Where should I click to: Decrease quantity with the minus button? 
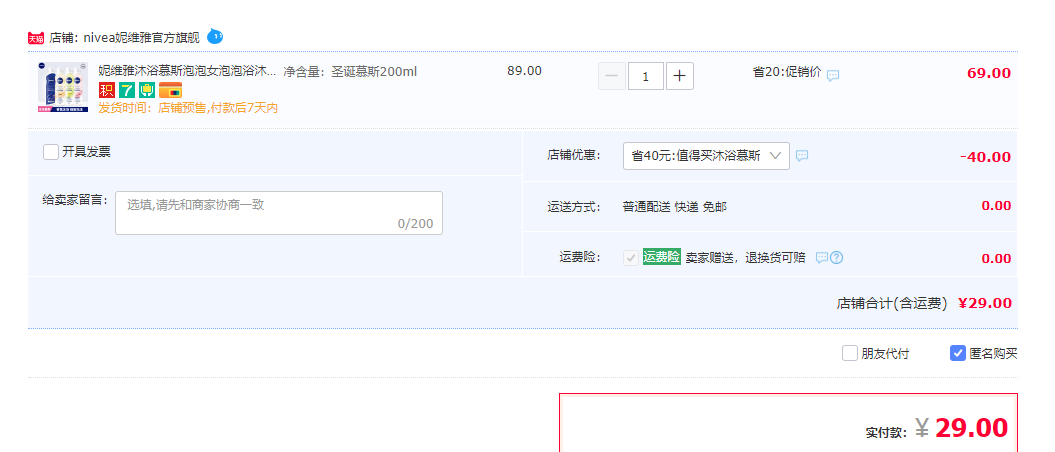[612, 76]
